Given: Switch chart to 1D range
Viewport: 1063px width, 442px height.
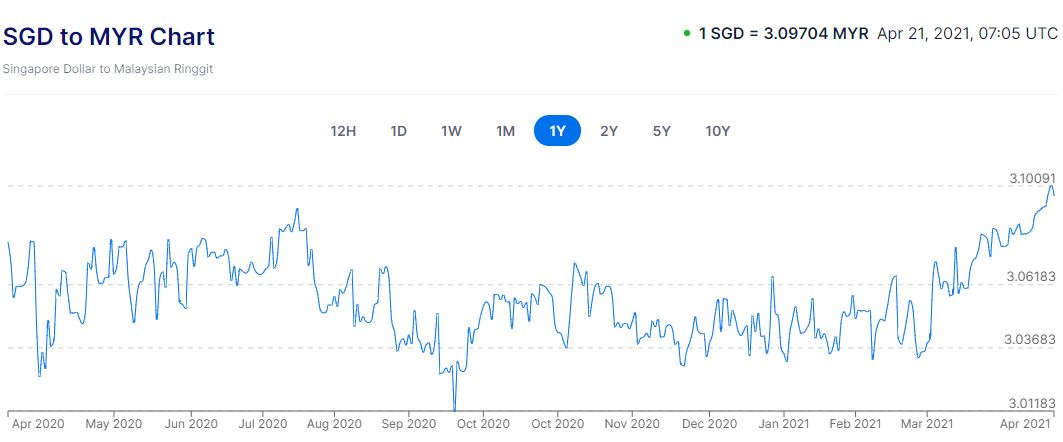Looking at the screenshot, I should 398,131.
